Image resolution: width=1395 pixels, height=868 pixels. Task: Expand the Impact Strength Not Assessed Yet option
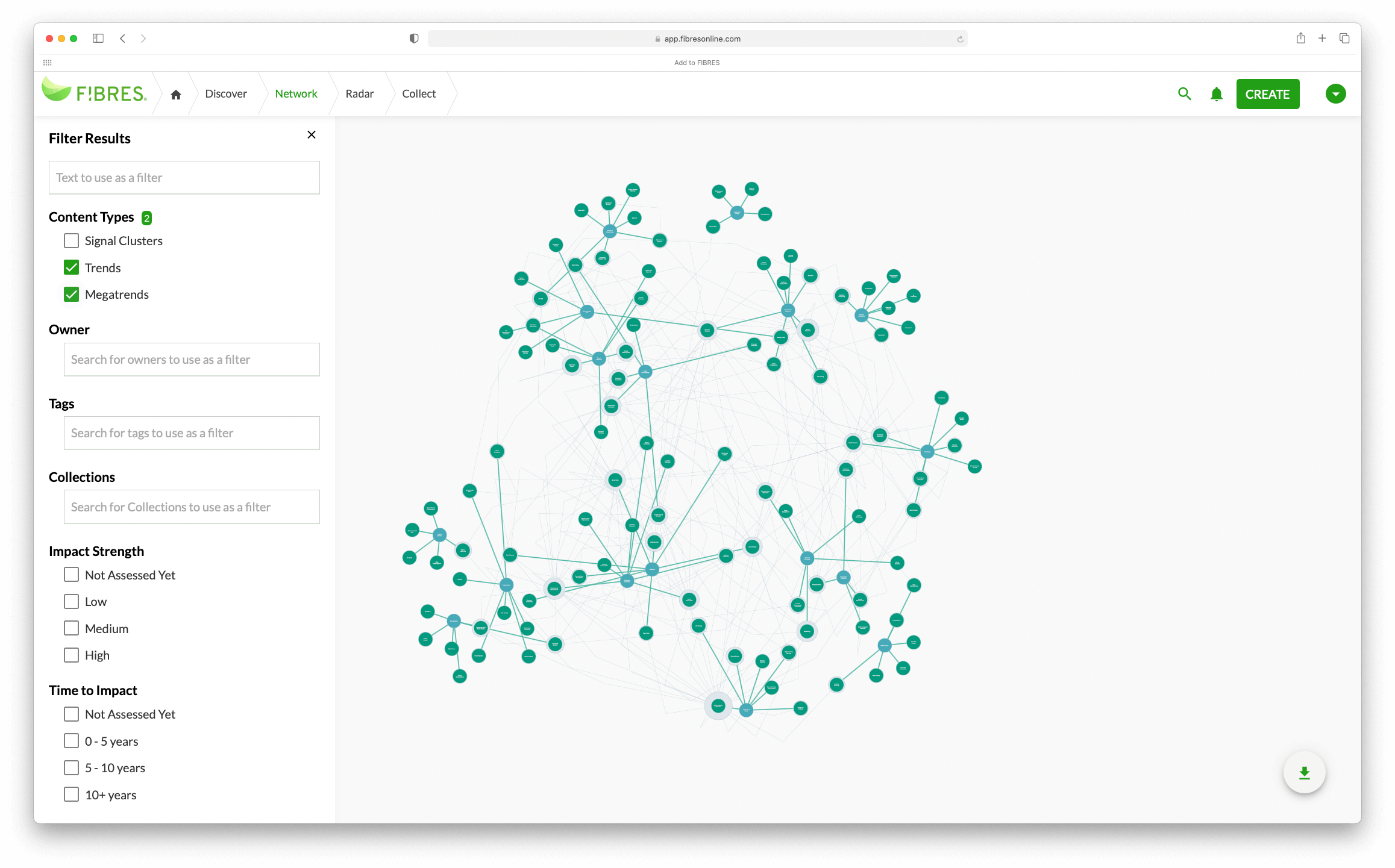[71, 575]
